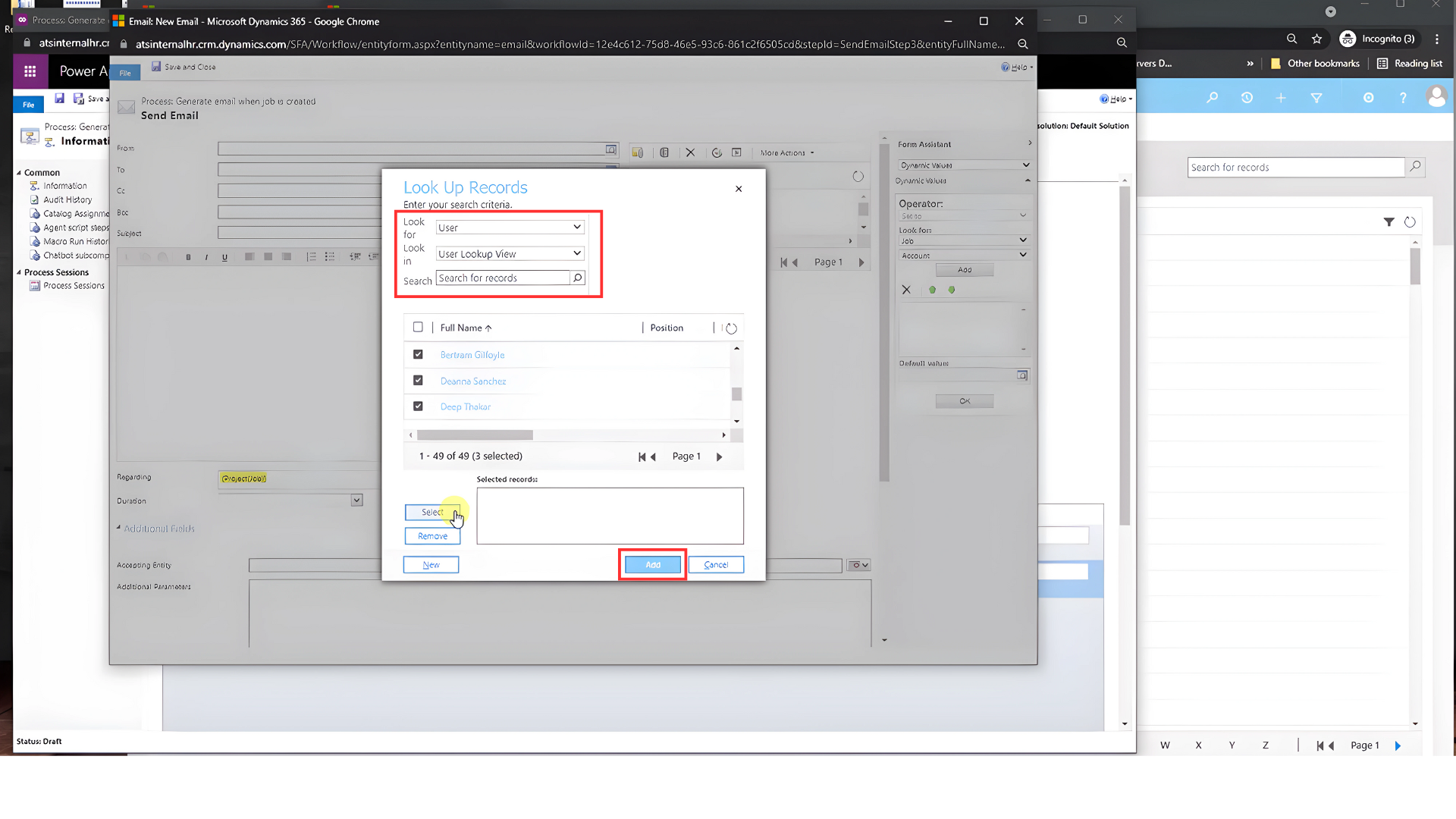Screen dimensions: 1456x819
Task: Click the search magnifier in lookup dialog
Action: (x=577, y=278)
